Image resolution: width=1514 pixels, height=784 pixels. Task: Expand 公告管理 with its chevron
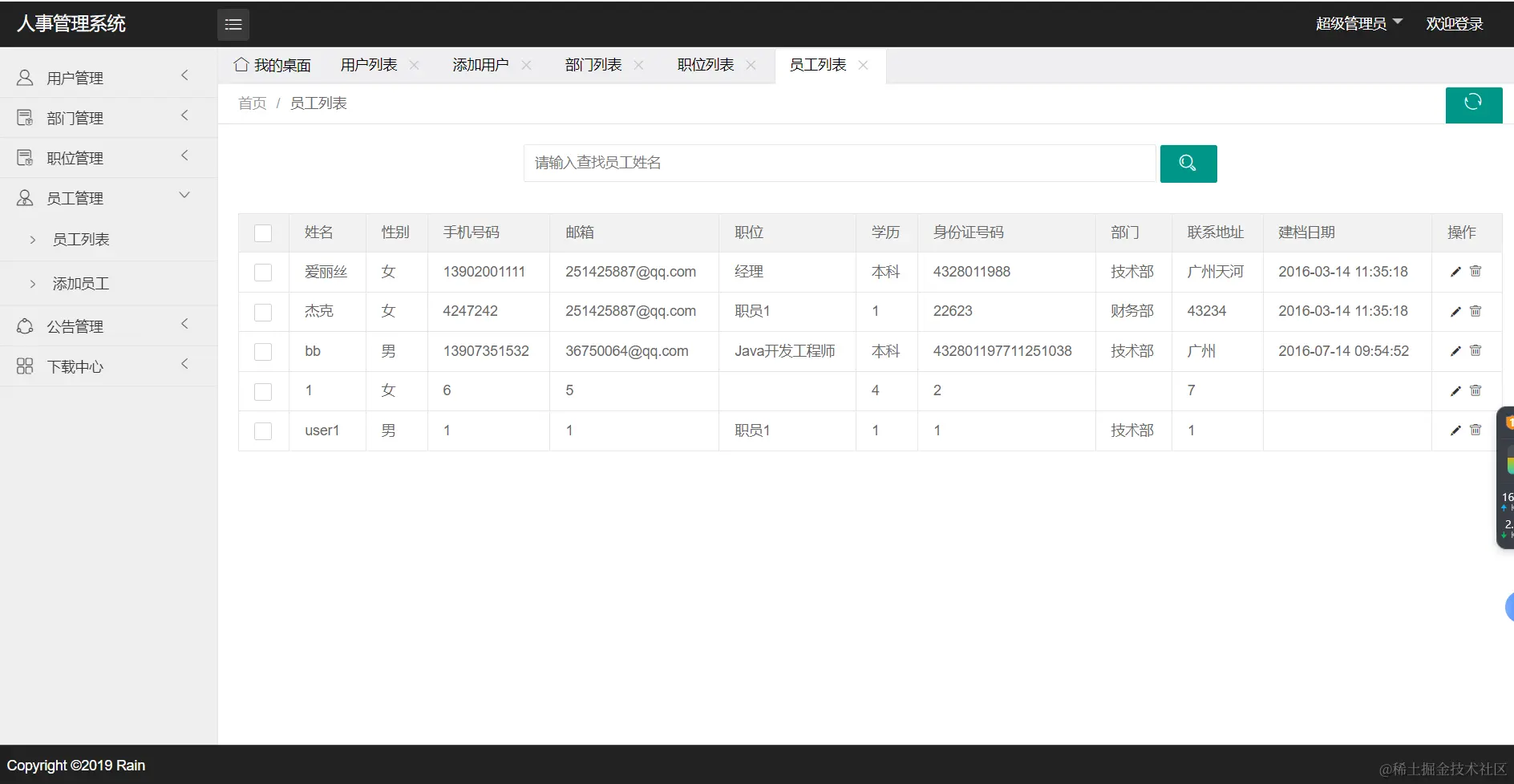(184, 324)
